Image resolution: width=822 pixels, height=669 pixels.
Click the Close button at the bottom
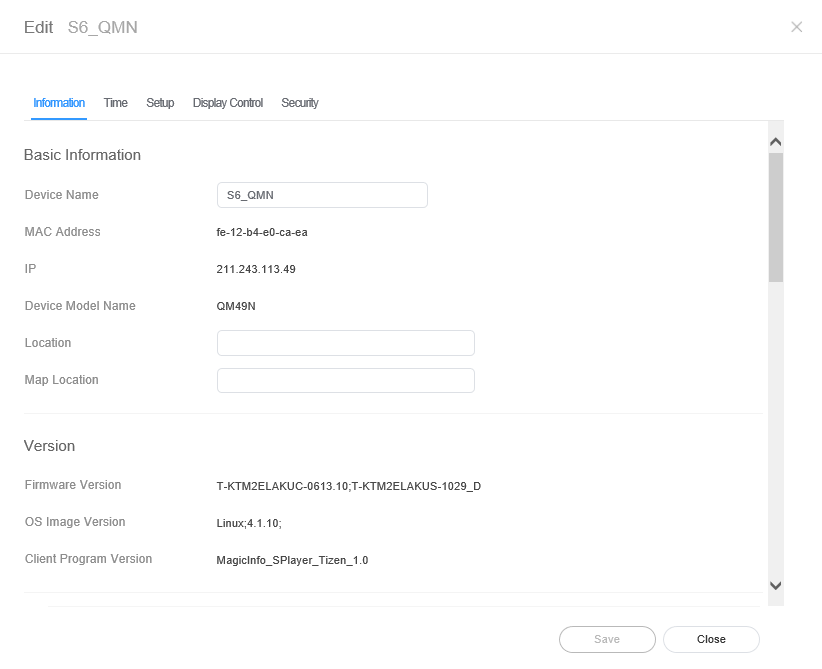pyautogui.click(x=711, y=639)
